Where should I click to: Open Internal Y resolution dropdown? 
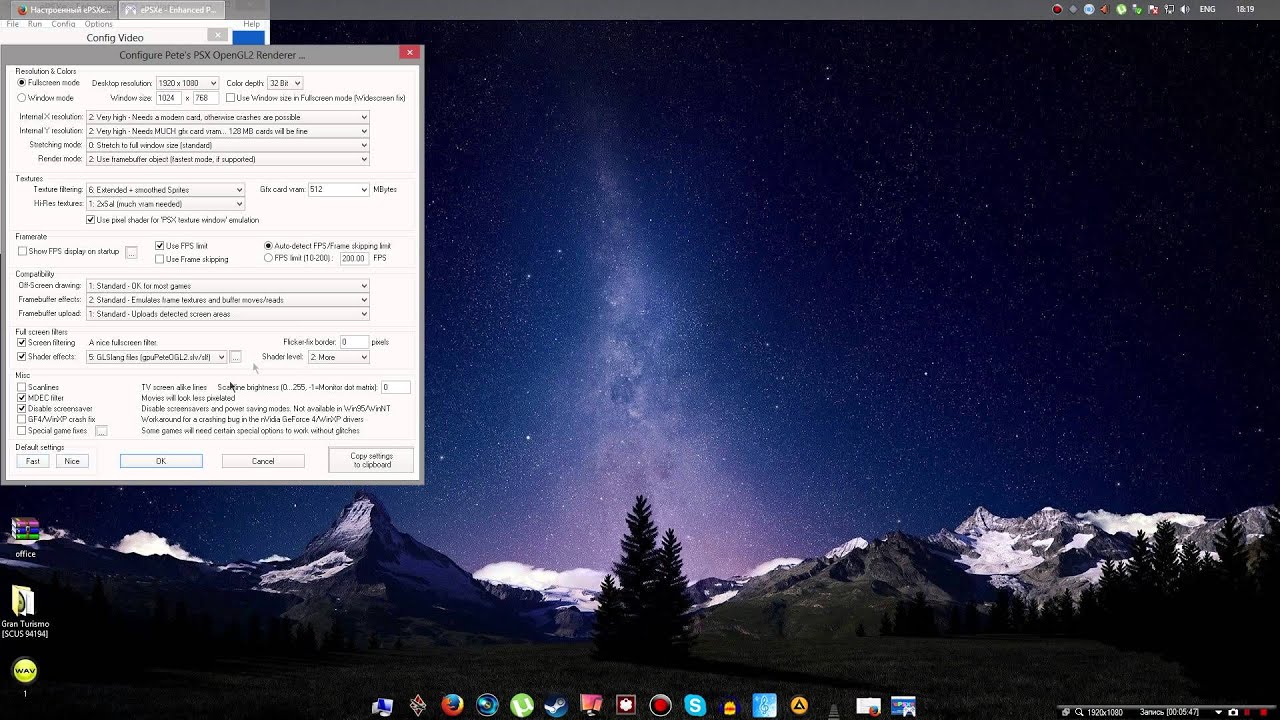(228, 131)
